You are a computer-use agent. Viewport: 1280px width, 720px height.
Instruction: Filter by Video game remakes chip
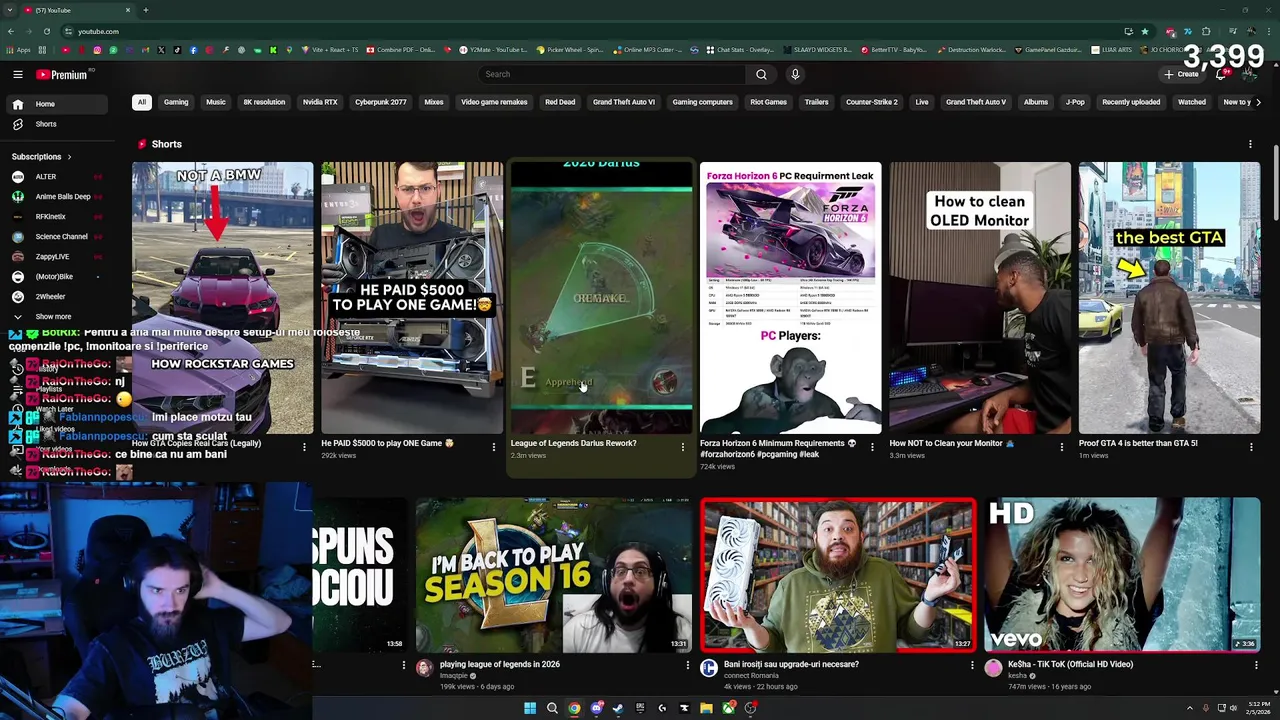494,102
